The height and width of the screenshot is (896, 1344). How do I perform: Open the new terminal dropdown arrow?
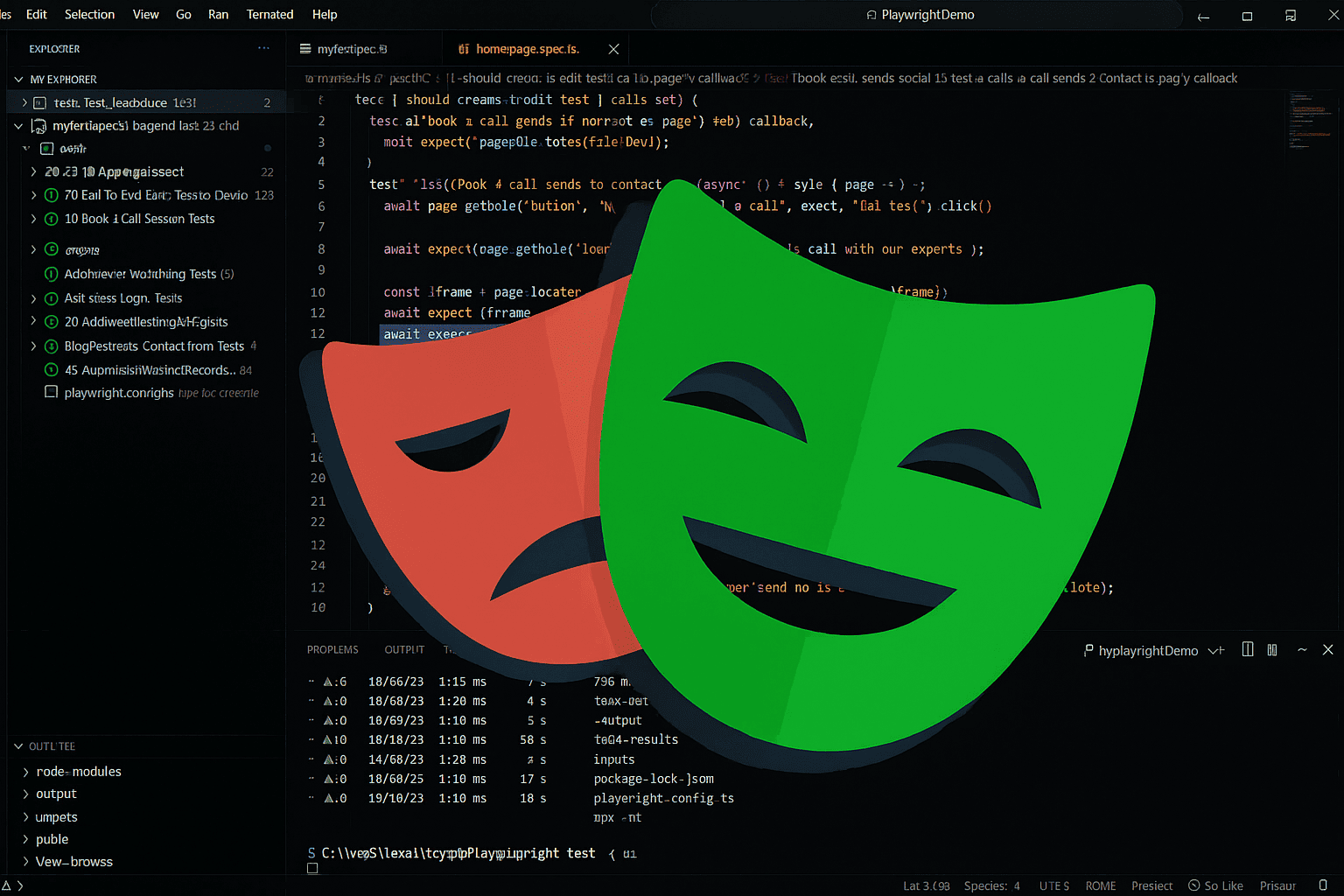[x=1216, y=650]
